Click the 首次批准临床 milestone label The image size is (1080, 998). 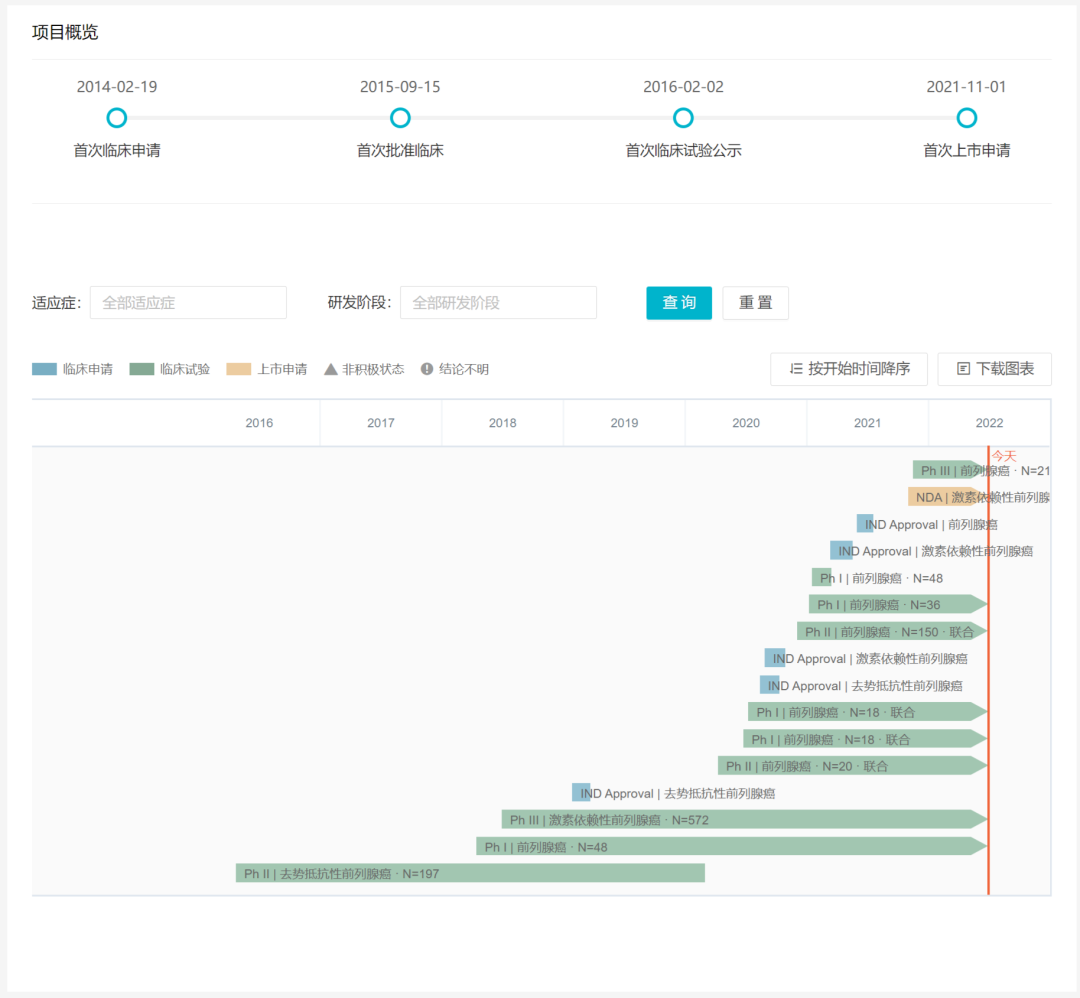click(x=400, y=150)
